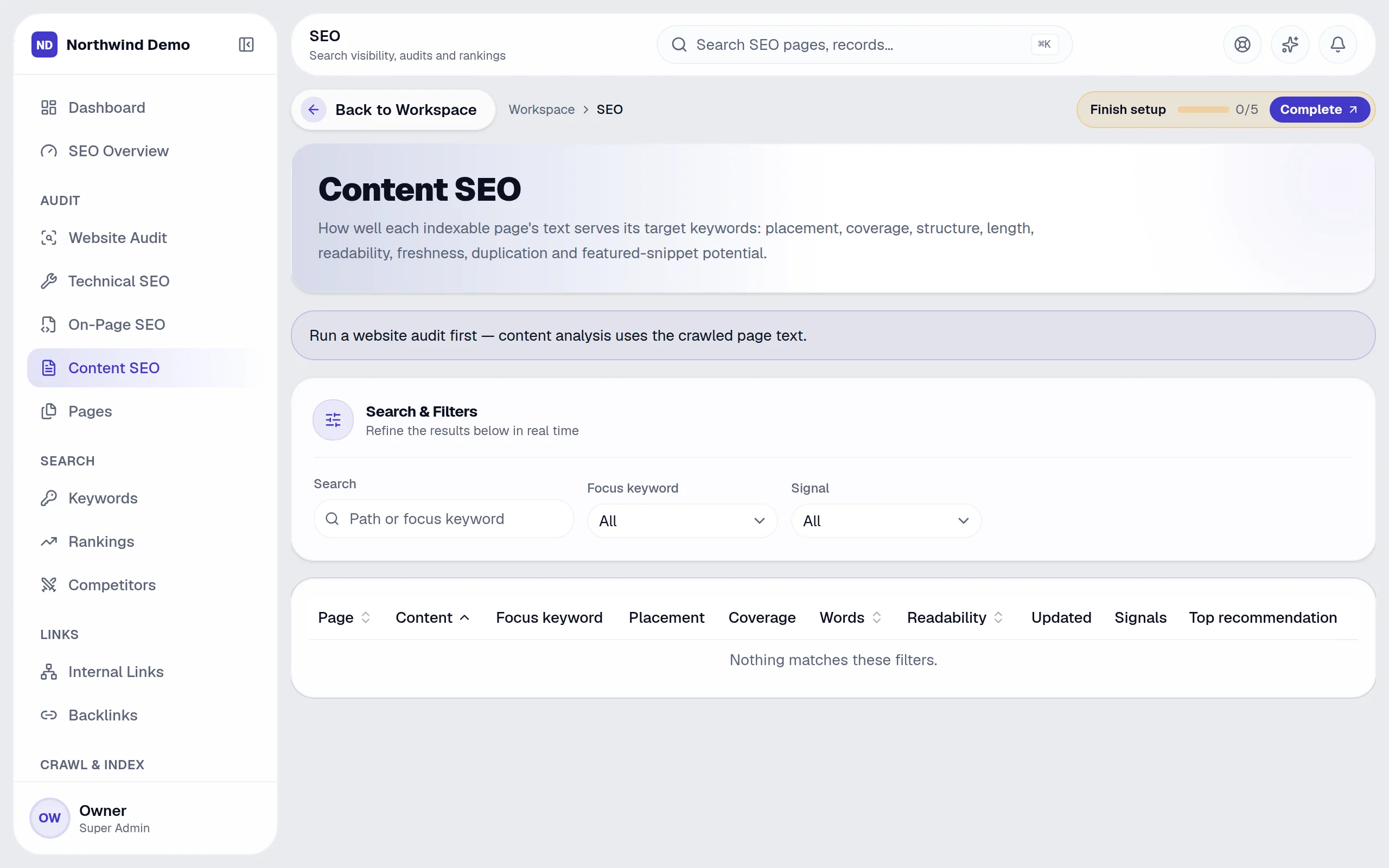The width and height of the screenshot is (1389, 868).
Task: Sort table by Words column
Action: click(x=850, y=618)
